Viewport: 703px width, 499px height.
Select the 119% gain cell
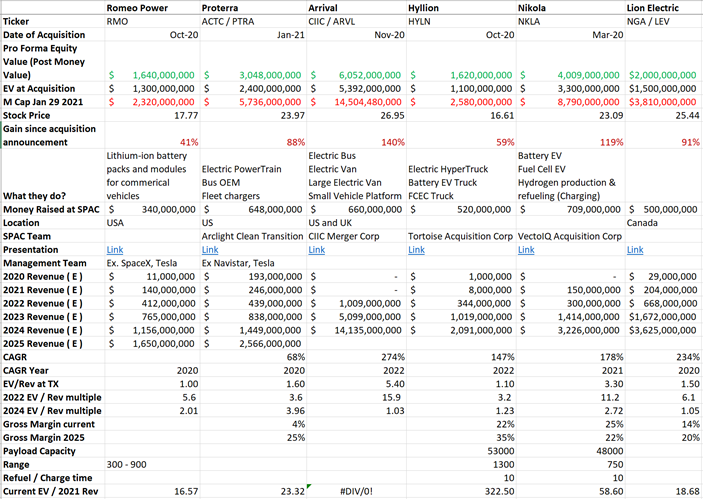pos(570,136)
